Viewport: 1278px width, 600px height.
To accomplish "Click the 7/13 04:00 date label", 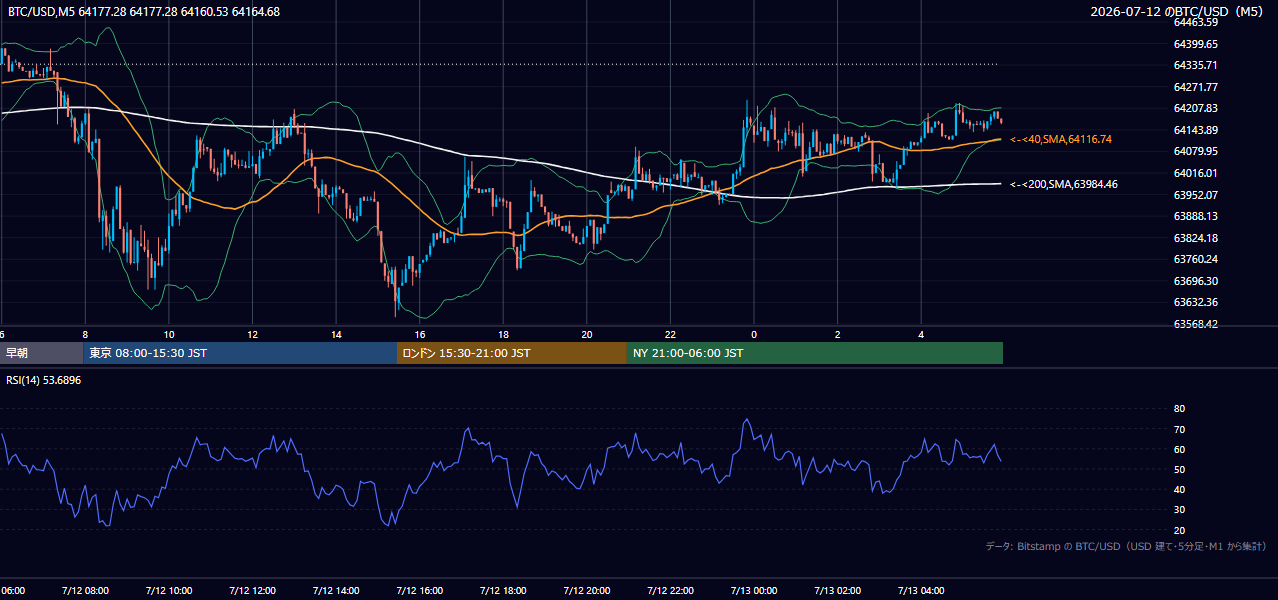I will (921, 590).
